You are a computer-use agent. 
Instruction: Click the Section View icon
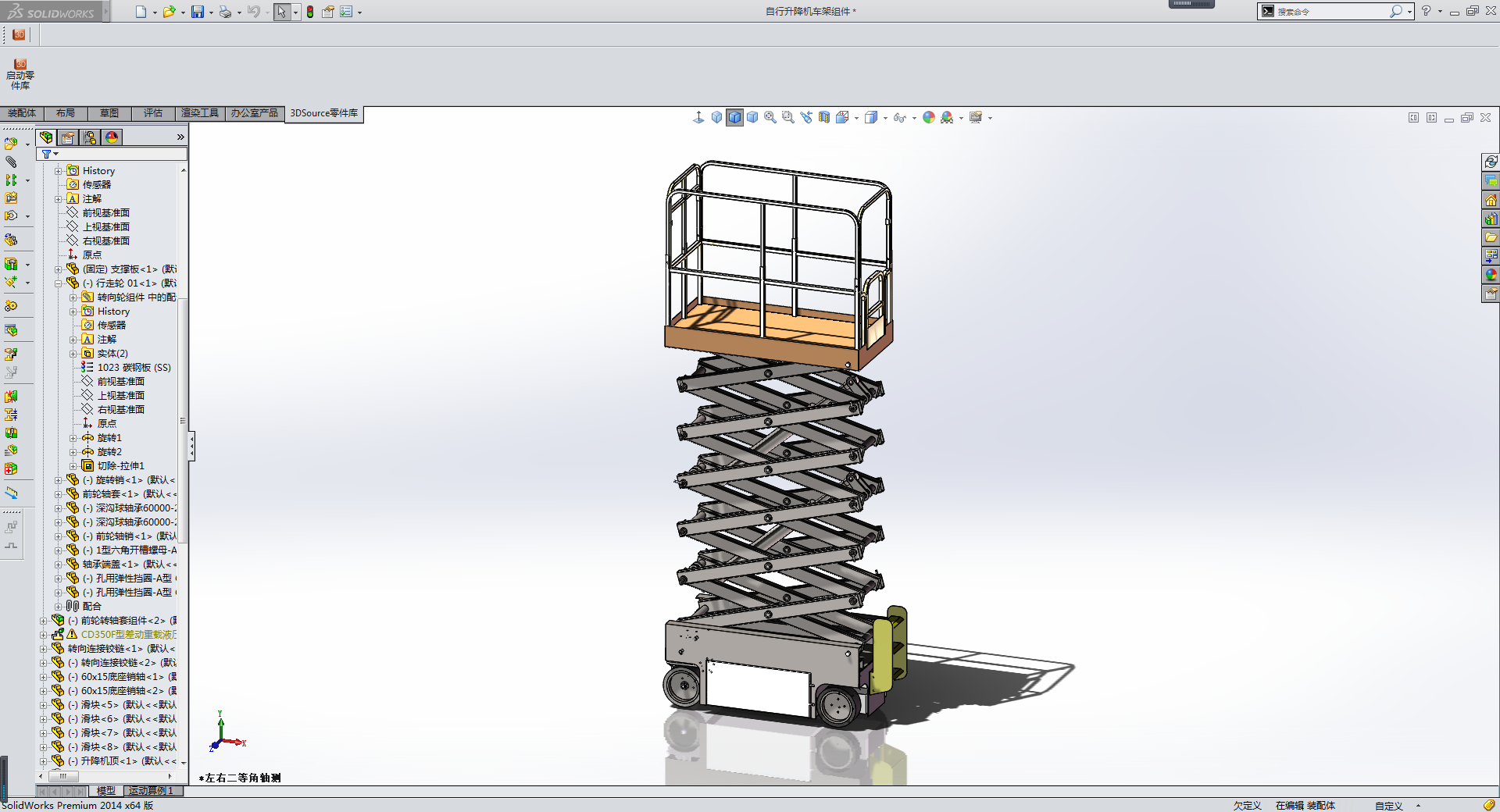pos(824,117)
